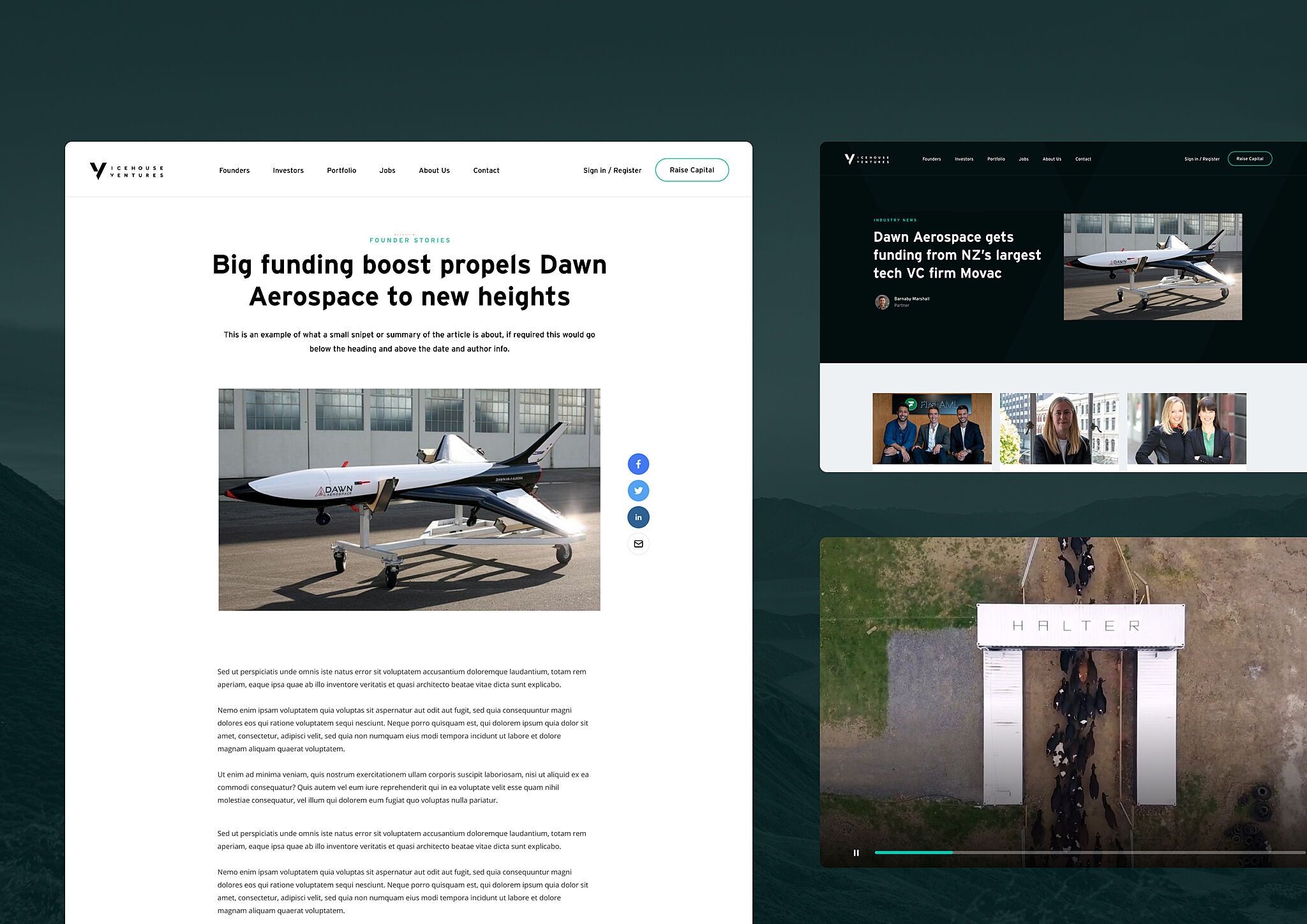1307x924 pixels.
Task: Click the INDUSTRY NEWS label
Action: [x=895, y=220]
